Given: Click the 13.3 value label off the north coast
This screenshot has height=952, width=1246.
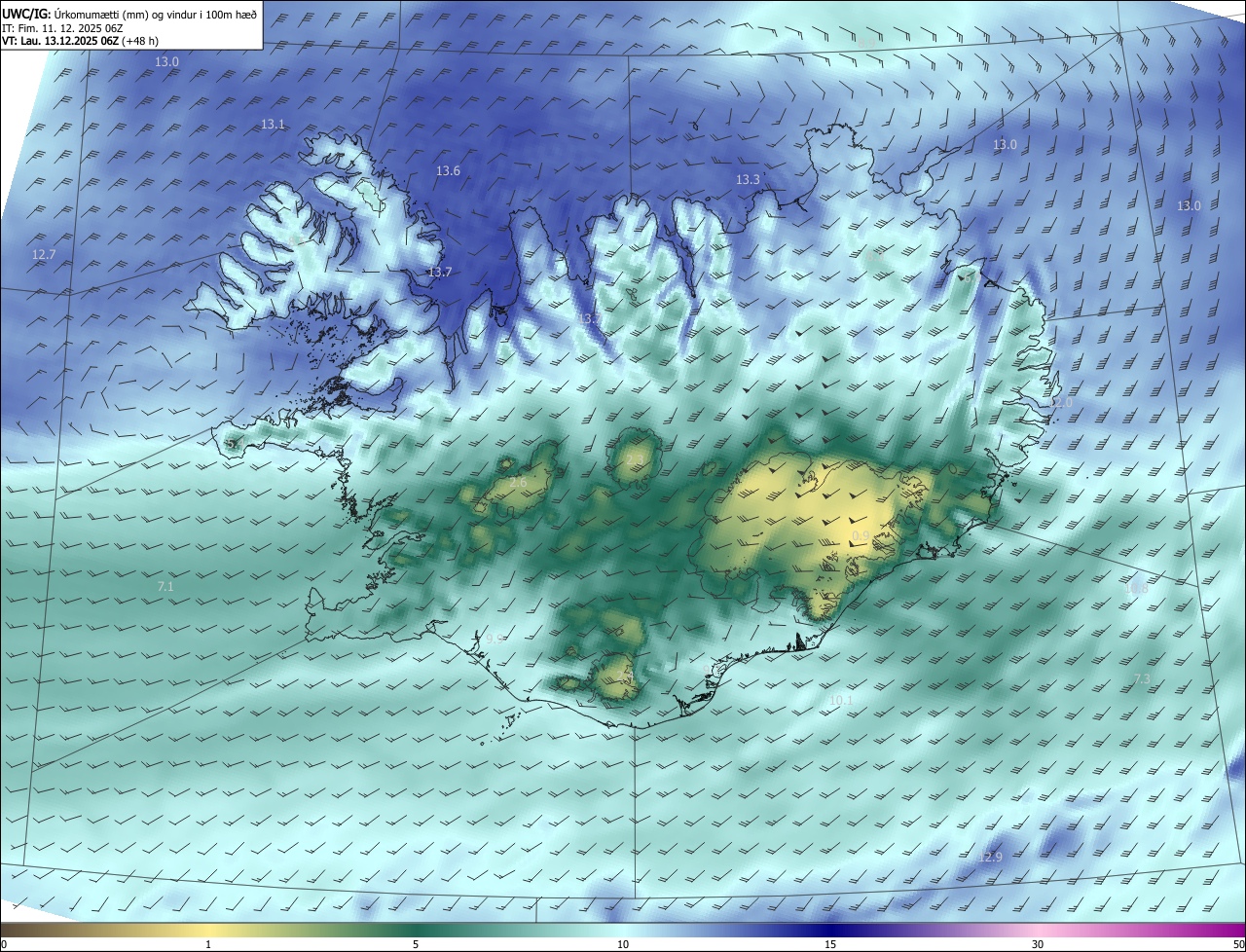Looking at the screenshot, I should coord(748,180).
